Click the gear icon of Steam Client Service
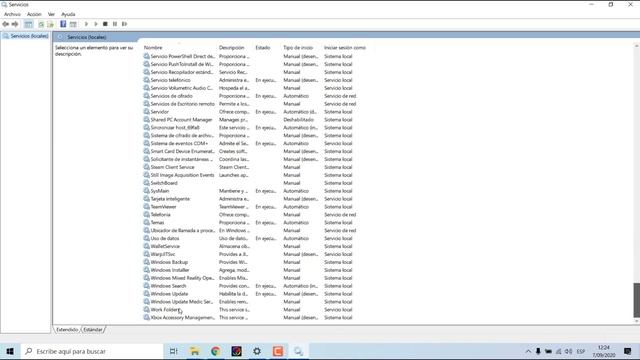 click(146, 167)
